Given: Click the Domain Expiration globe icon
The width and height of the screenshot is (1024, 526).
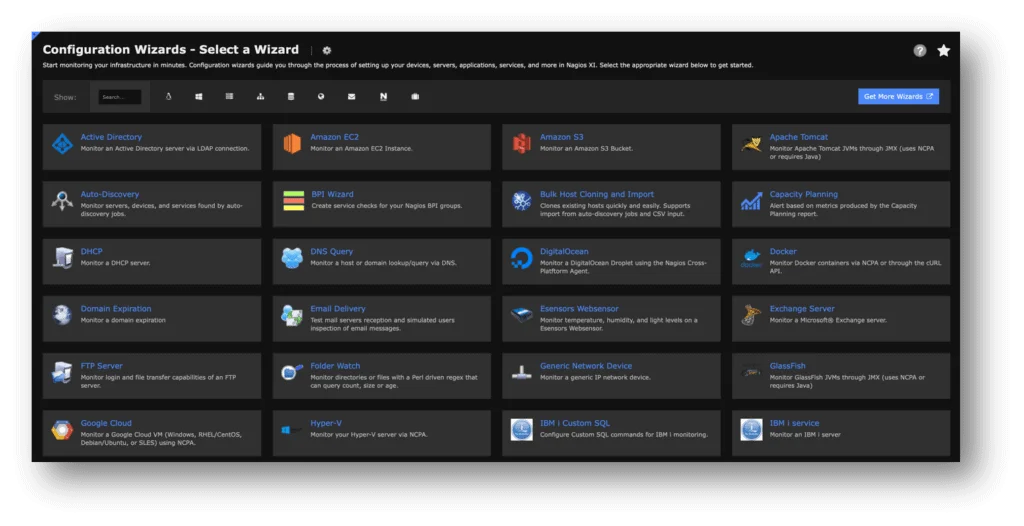Looking at the screenshot, I should tap(62, 315).
